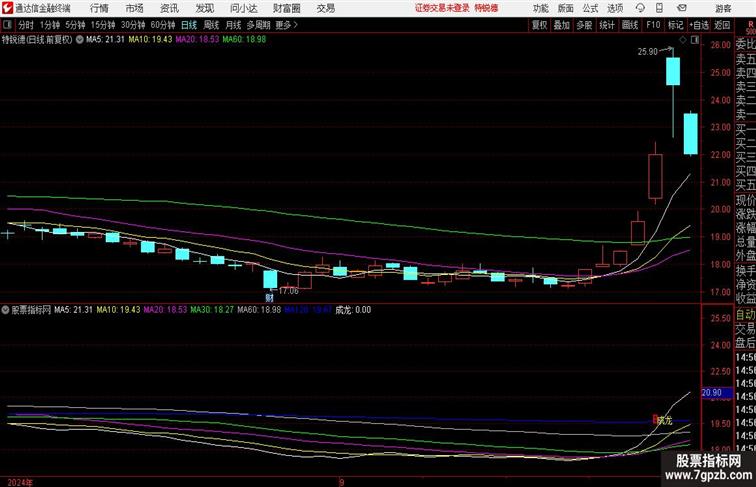Select the 日线 daily tab
The width and height of the screenshot is (756, 487).
click(x=189, y=25)
